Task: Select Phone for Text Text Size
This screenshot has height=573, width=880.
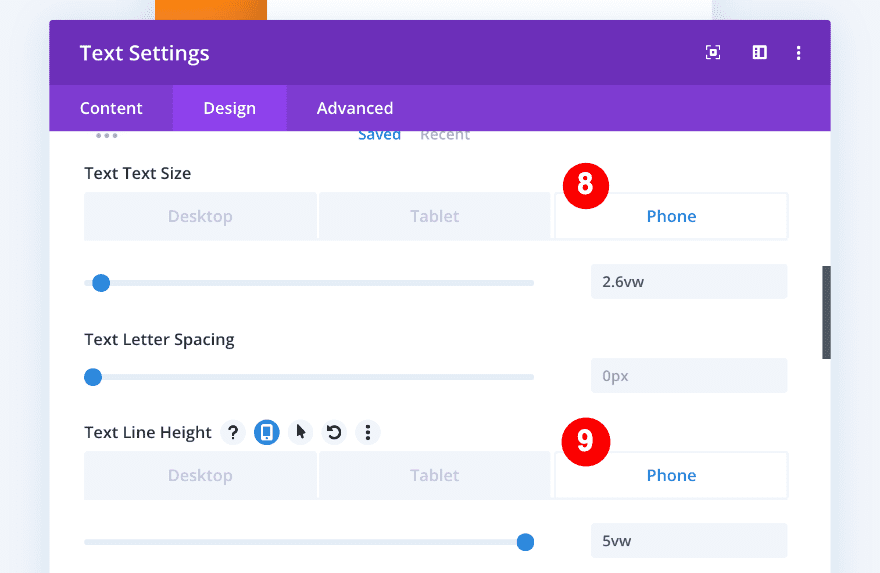Action: [671, 216]
